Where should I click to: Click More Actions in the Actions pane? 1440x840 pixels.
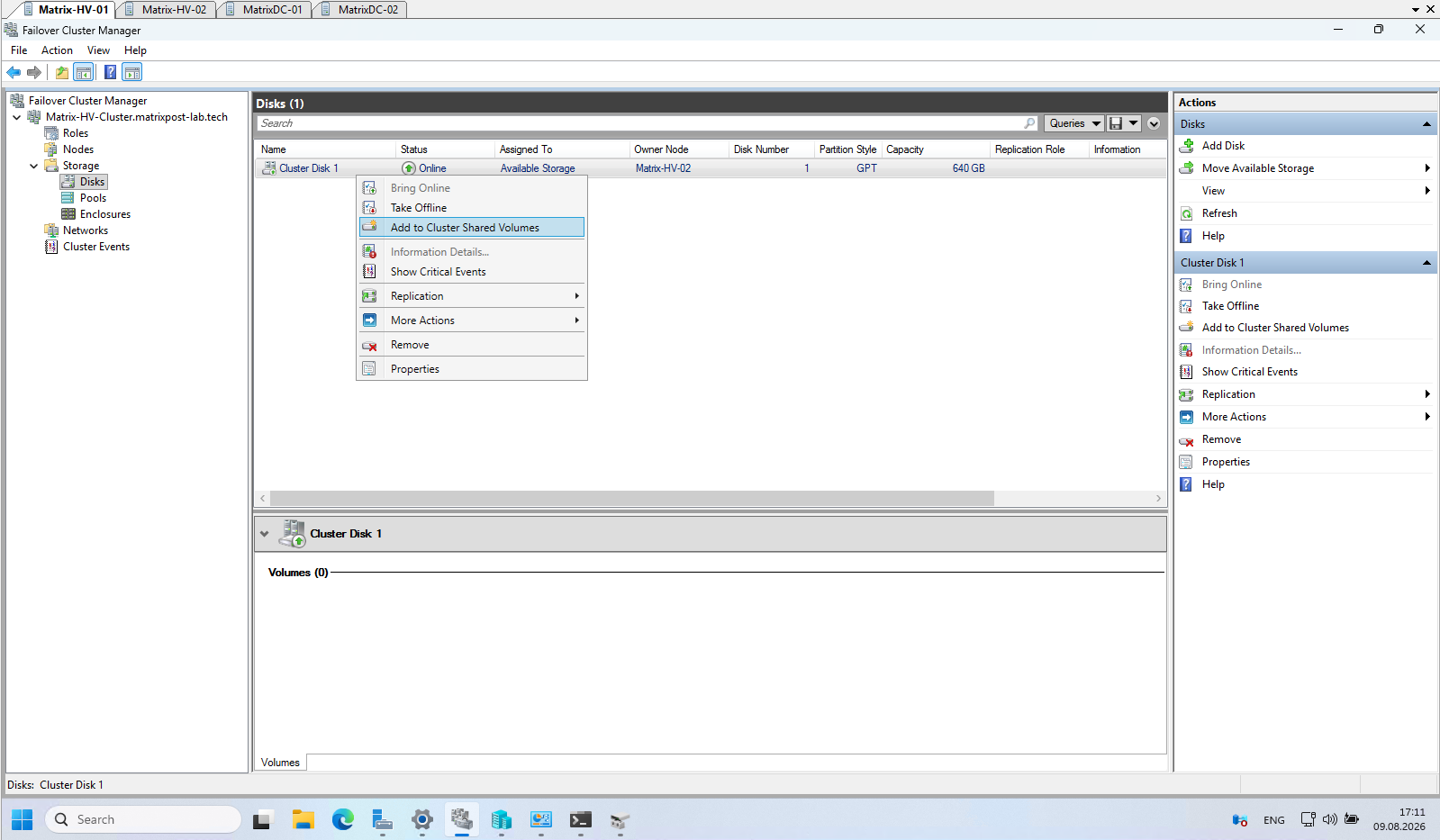pos(1234,417)
